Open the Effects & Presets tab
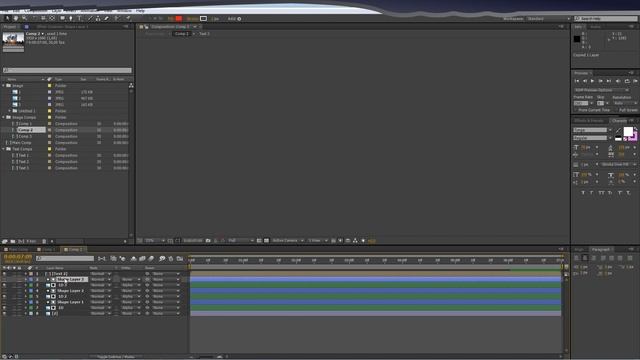Viewport: 640px width, 360px height. 589,121
